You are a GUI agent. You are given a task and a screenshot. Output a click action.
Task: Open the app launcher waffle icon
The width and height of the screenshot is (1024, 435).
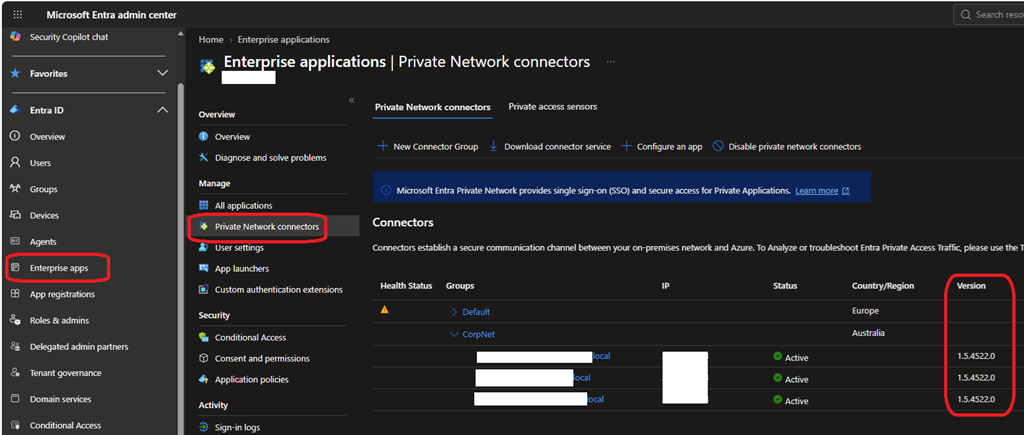[18, 15]
